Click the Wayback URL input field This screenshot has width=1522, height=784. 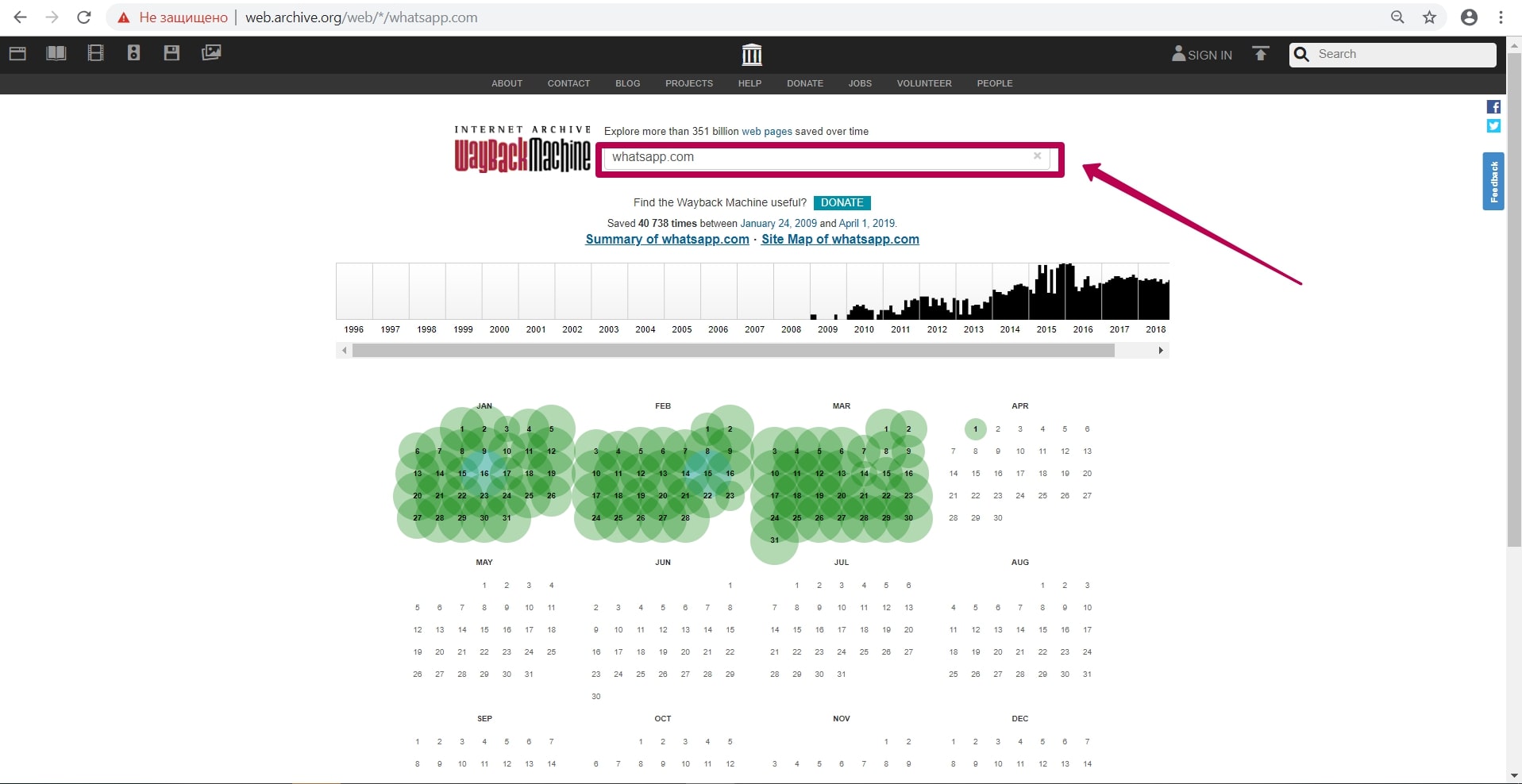tap(826, 157)
